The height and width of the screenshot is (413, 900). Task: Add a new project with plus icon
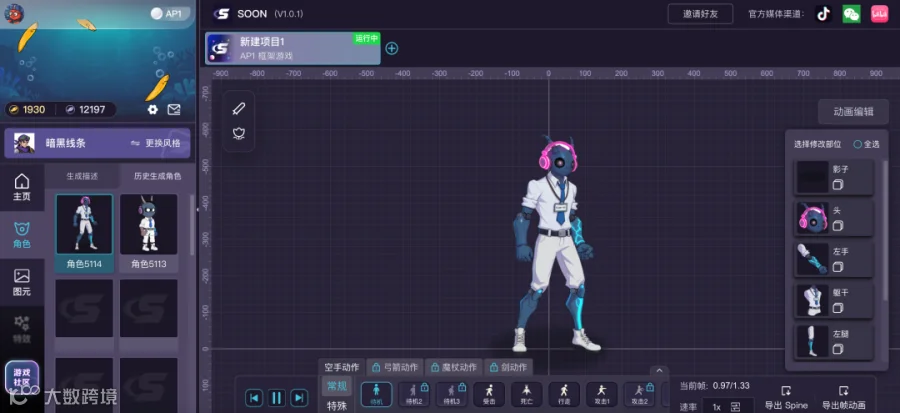[391, 49]
